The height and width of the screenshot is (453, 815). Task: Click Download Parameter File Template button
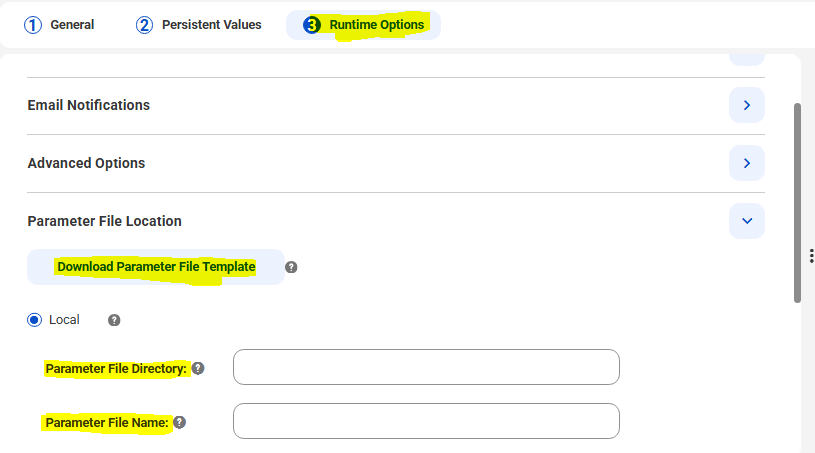(x=156, y=267)
